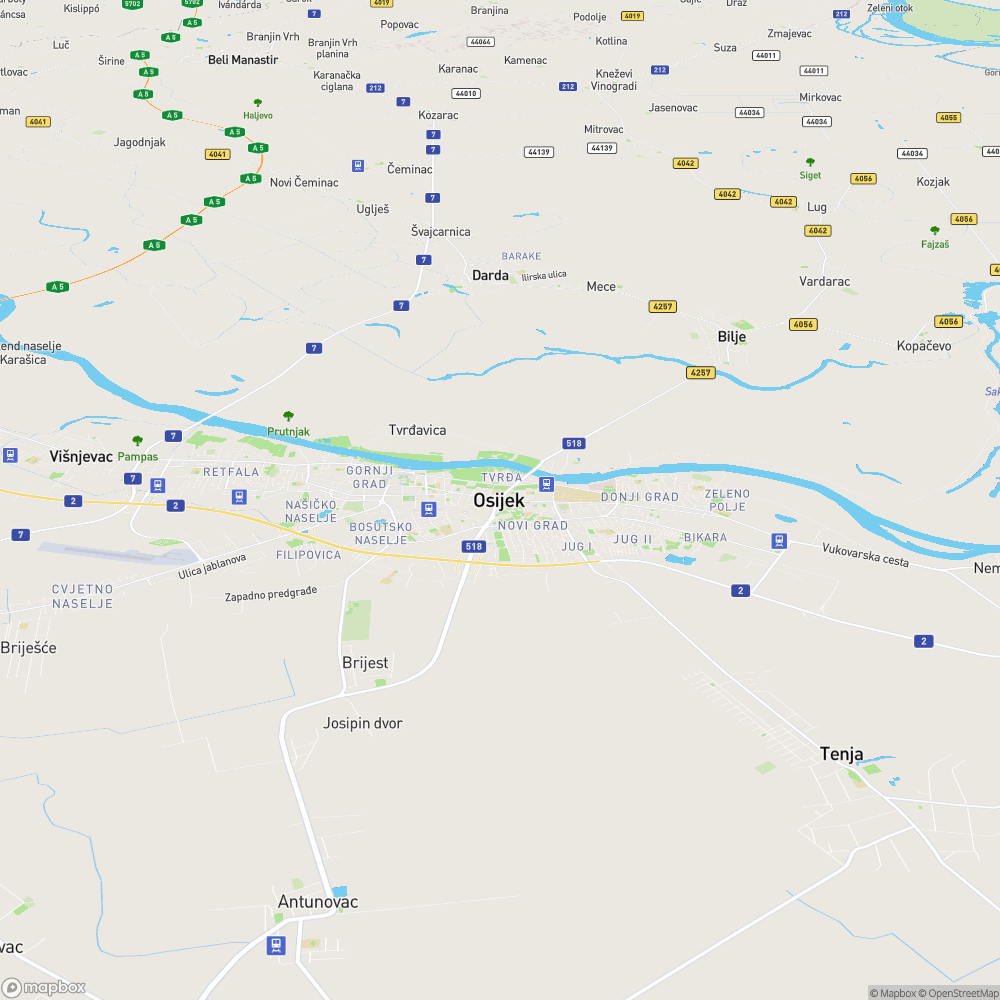Click the train station icon near Bikara

(779, 541)
